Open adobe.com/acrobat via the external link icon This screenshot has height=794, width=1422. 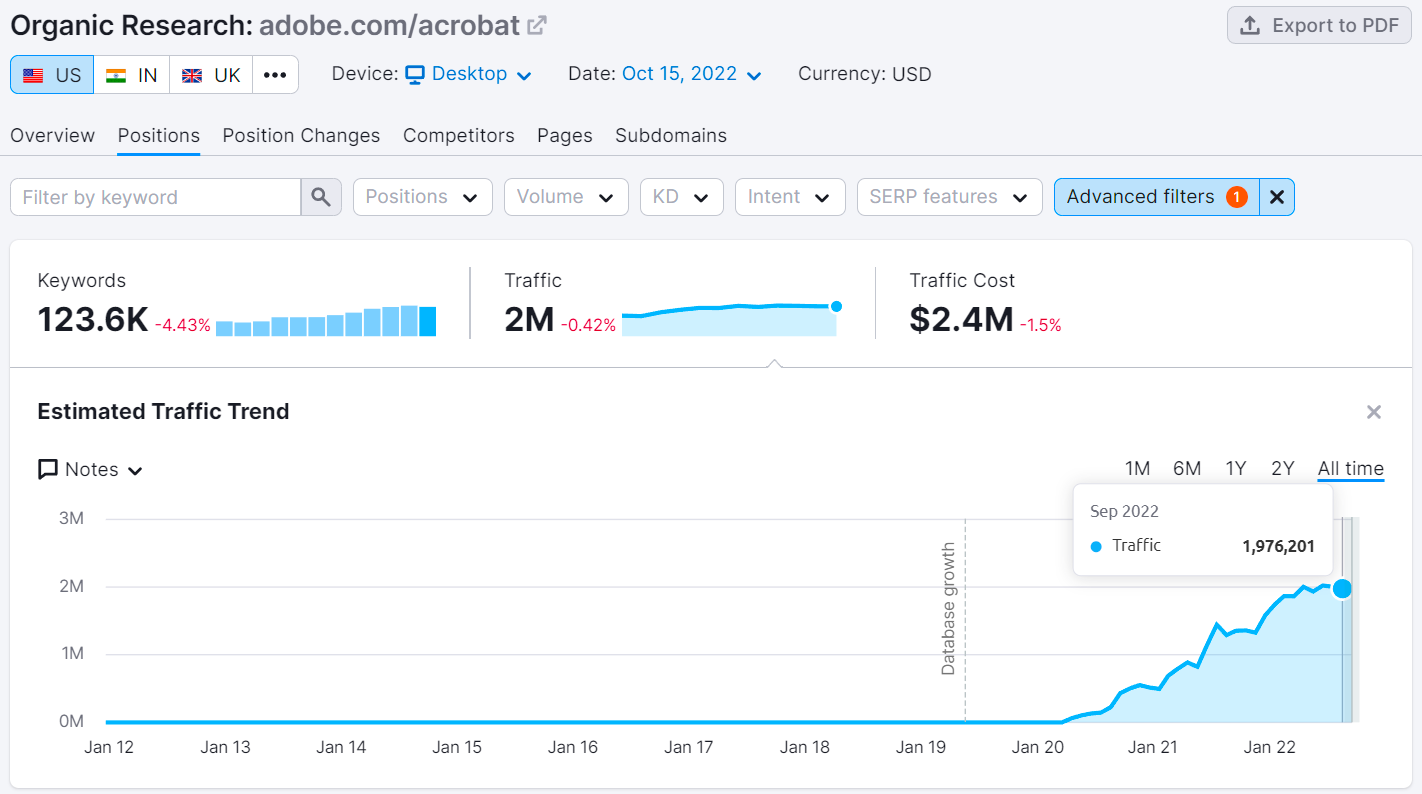point(536,24)
